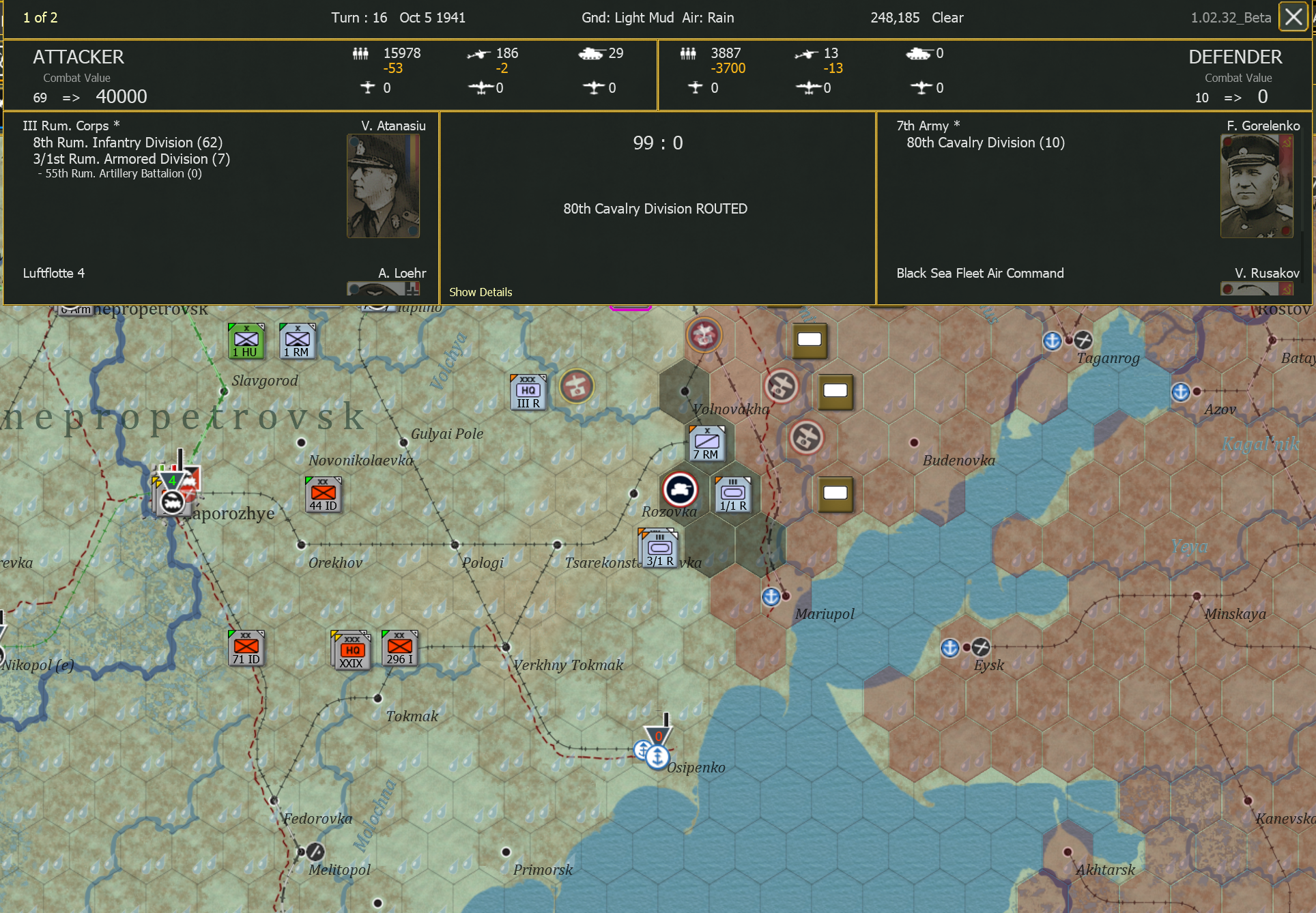Click the Black Sea Fleet Air Command label
This screenshot has height=913, width=1316.
click(980, 273)
